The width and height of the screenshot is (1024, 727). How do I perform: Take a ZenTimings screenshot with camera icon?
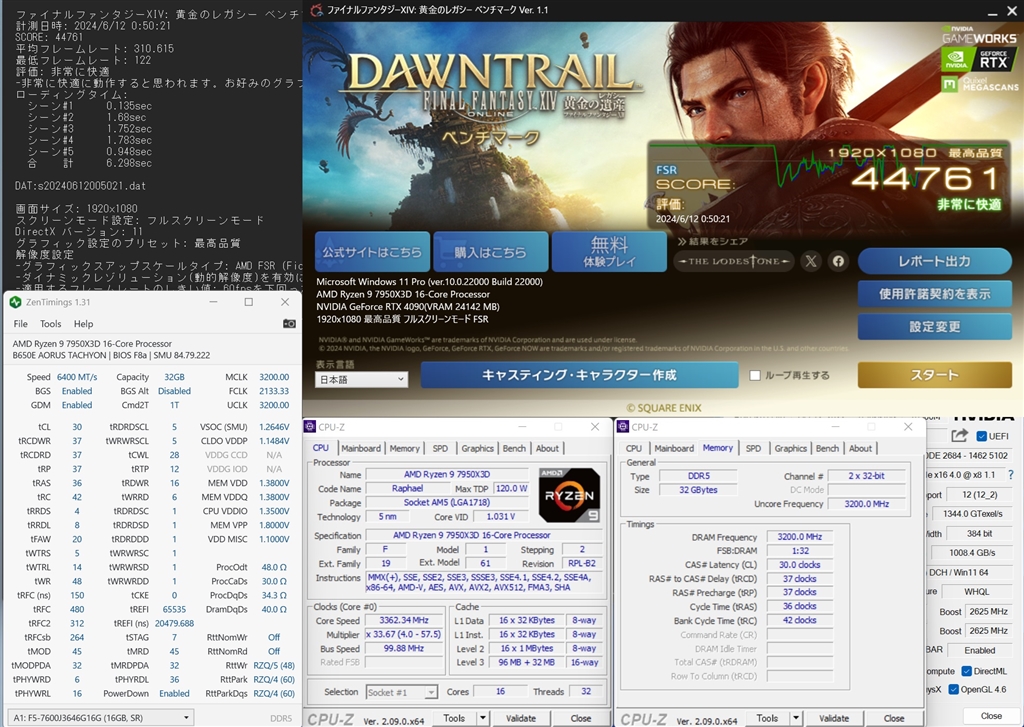click(289, 324)
